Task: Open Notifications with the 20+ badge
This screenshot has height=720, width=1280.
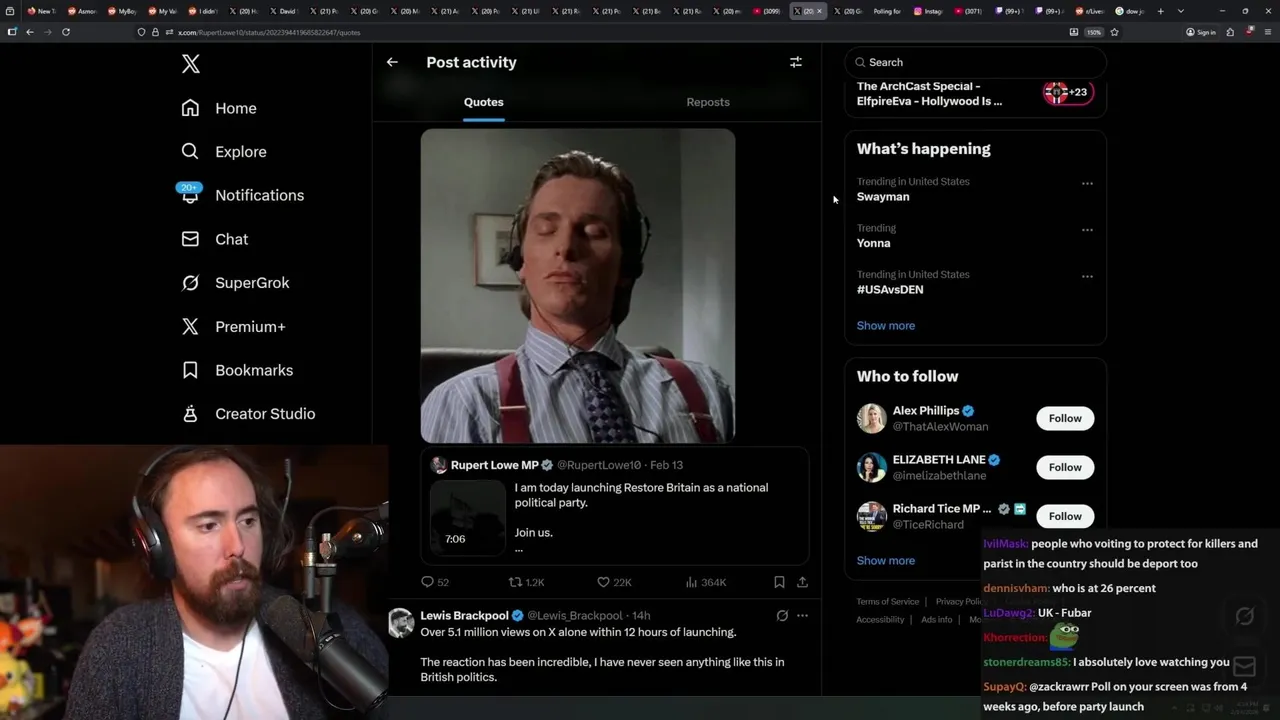Action: point(242,195)
